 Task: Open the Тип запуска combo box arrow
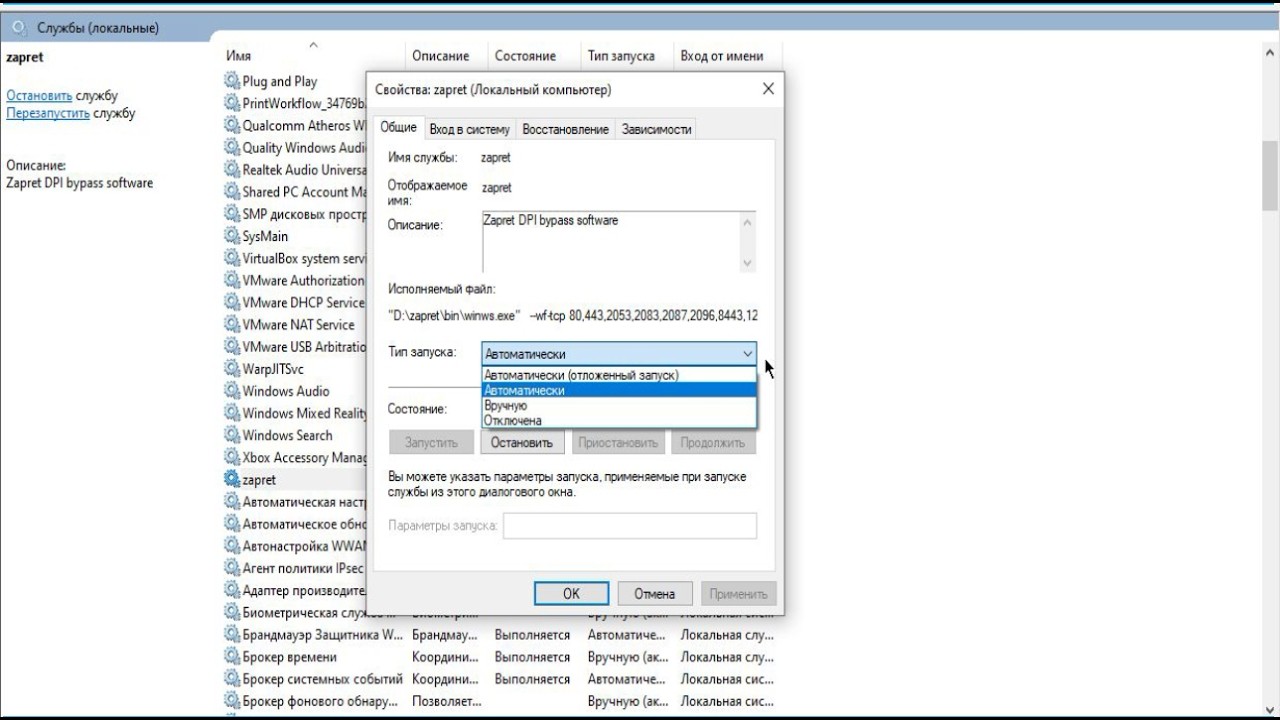point(748,354)
